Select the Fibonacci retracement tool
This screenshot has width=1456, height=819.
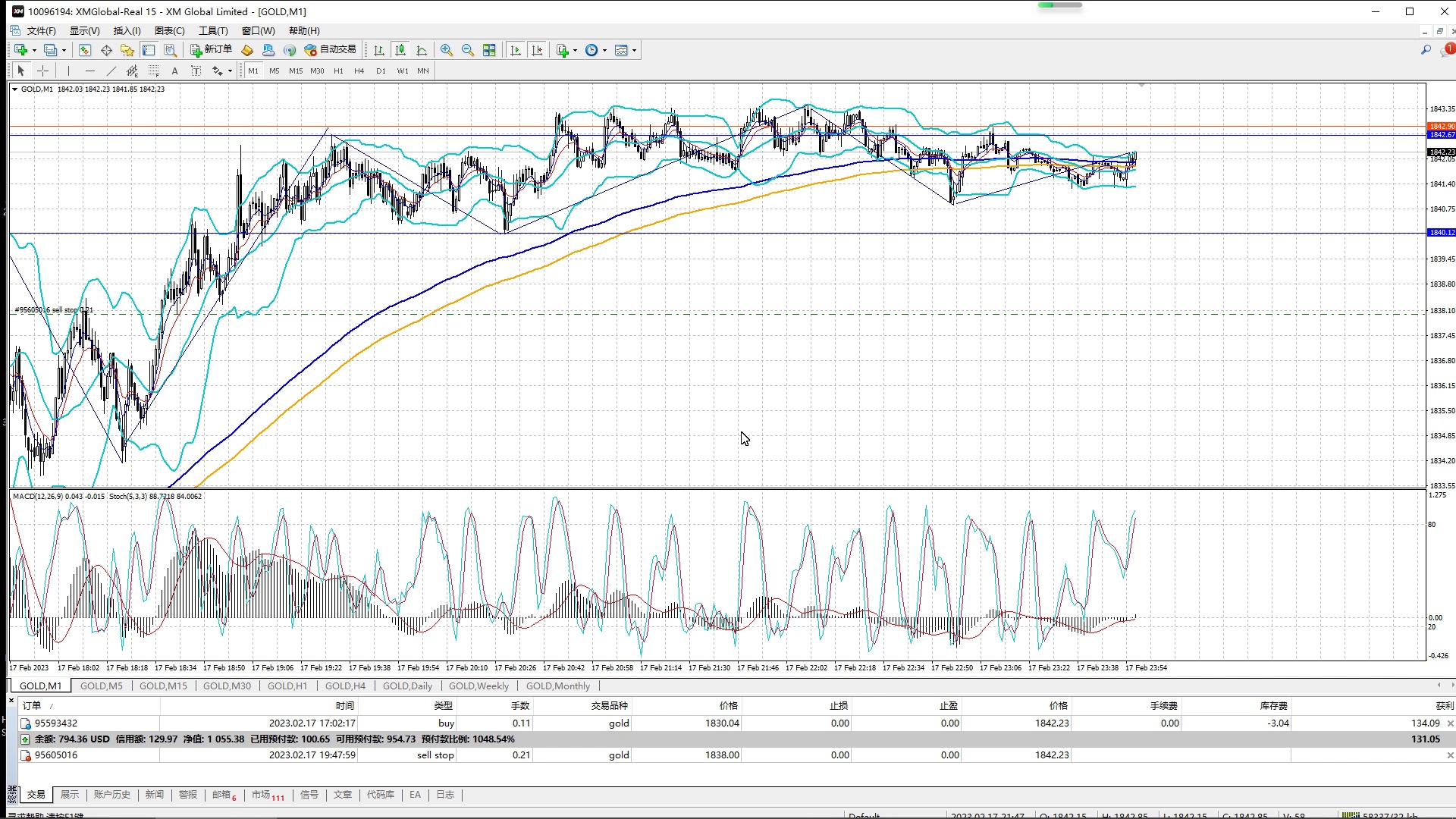154,71
